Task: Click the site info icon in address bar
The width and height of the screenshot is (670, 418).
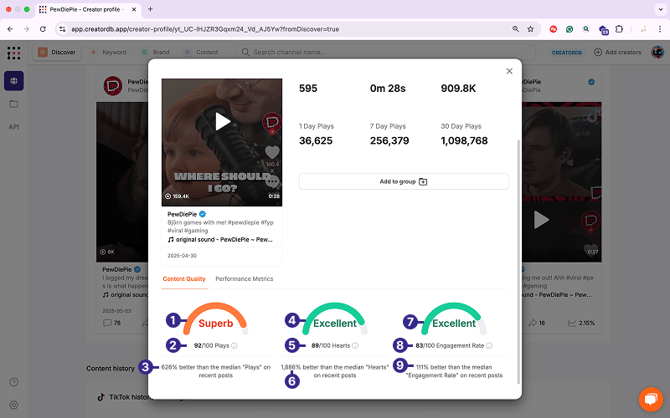Action: click(62, 29)
